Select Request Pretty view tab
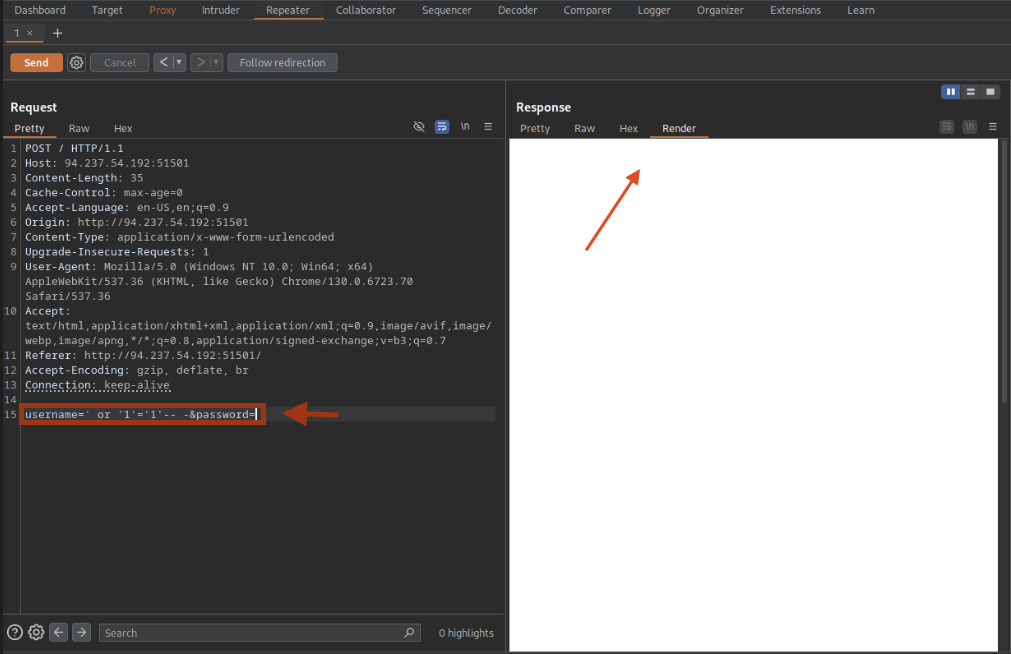Screen dimensions: 1011x654 [x=30, y=128]
